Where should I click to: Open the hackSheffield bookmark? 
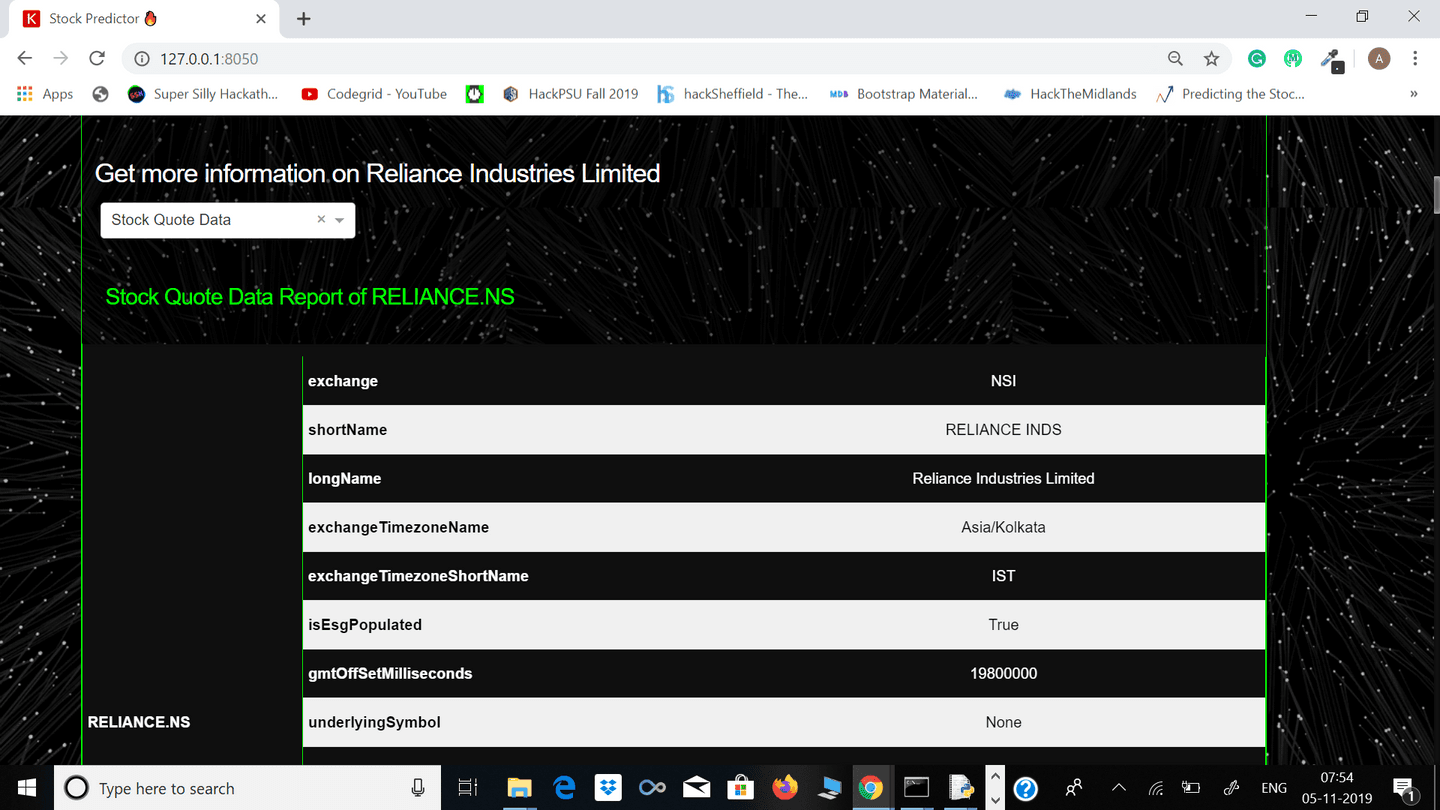733,94
